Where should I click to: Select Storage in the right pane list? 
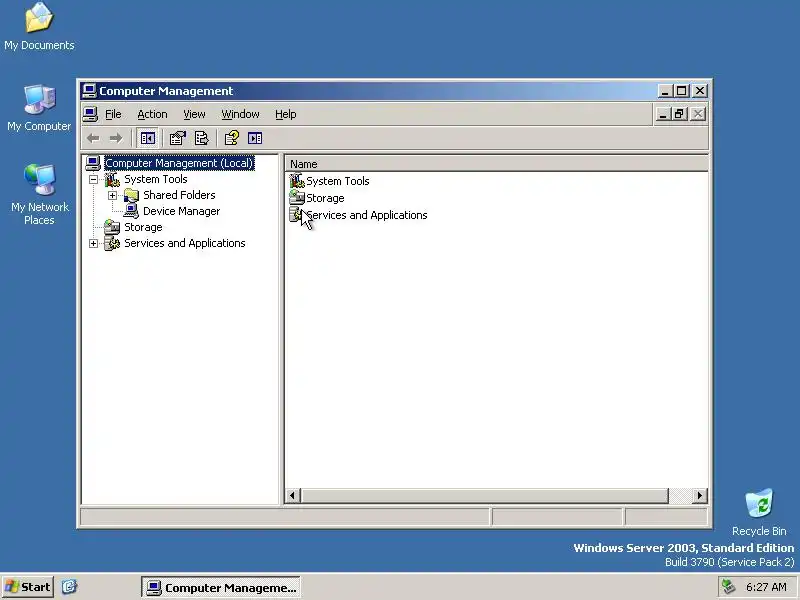click(325, 198)
